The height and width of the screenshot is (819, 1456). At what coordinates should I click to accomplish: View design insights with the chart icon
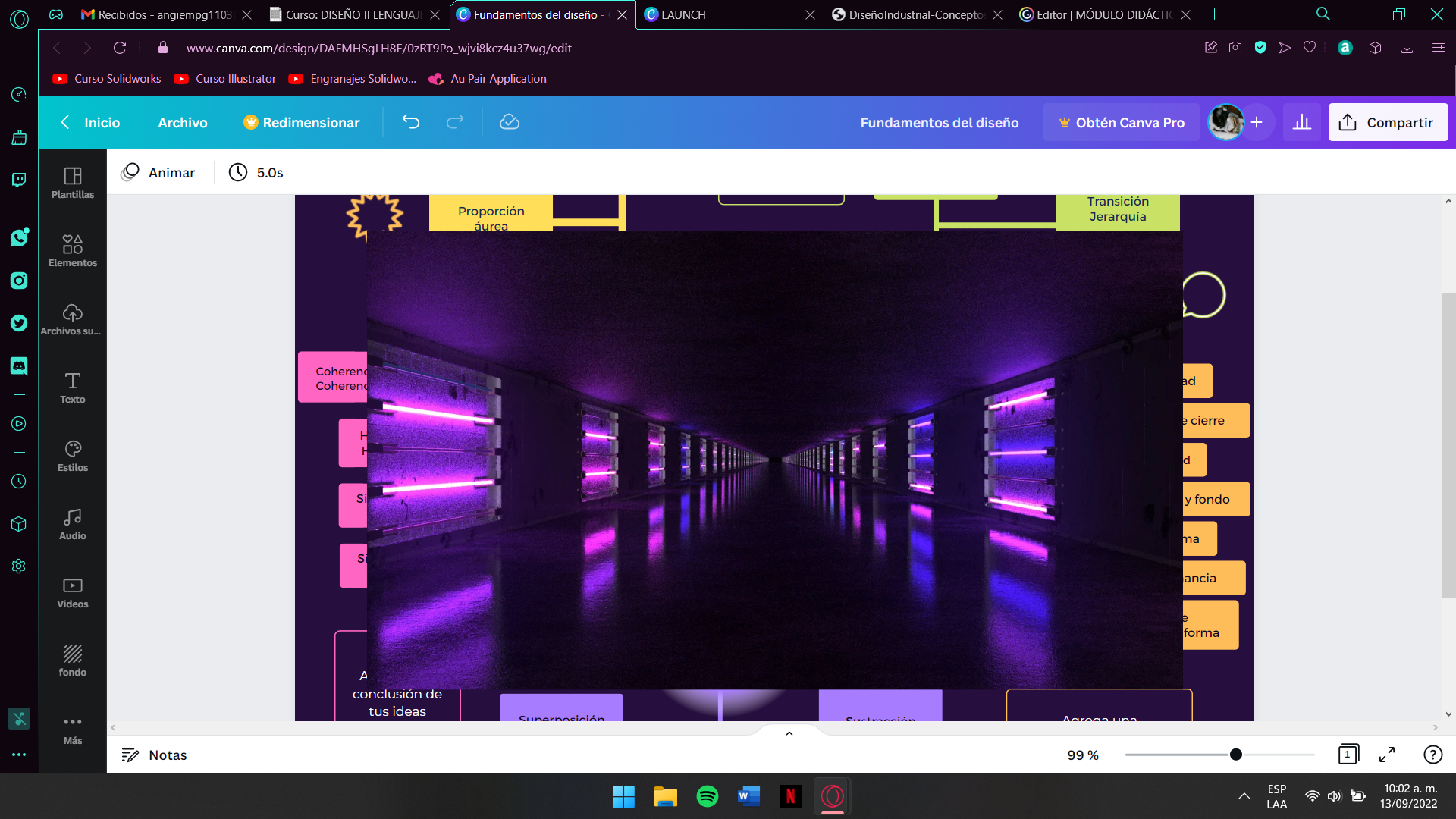coord(1301,122)
